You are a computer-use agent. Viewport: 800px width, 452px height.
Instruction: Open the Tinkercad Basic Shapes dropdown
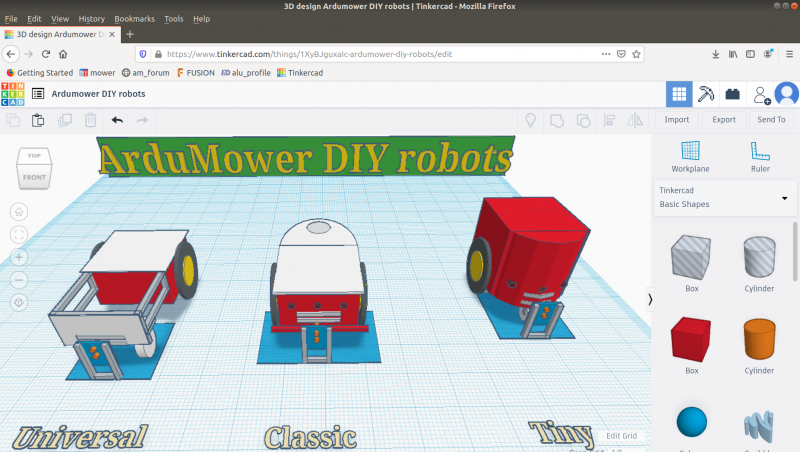pos(724,197)
